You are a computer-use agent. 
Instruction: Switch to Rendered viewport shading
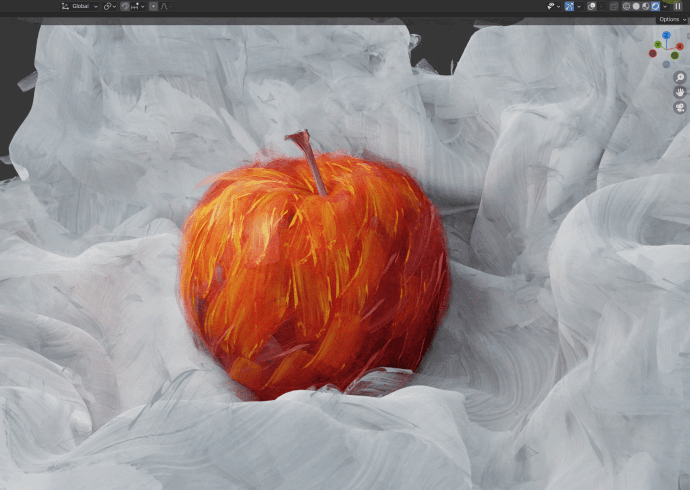click(655, 6)
